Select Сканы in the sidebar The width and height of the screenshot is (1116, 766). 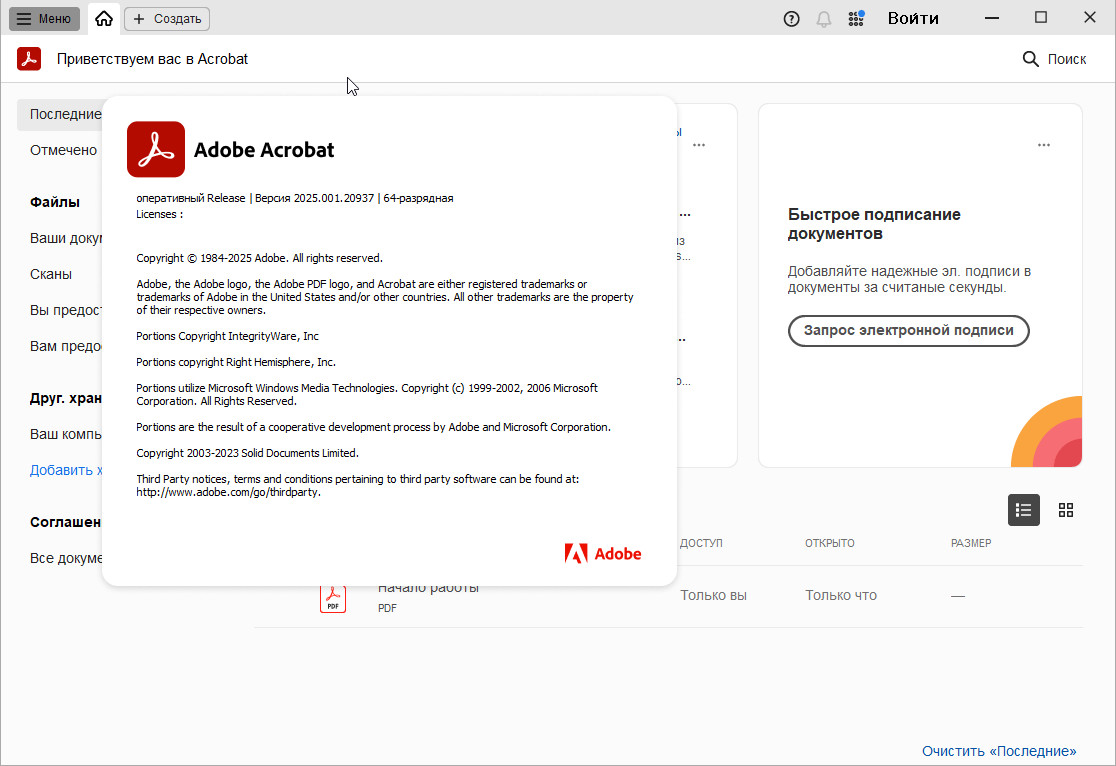click(51, 274)
